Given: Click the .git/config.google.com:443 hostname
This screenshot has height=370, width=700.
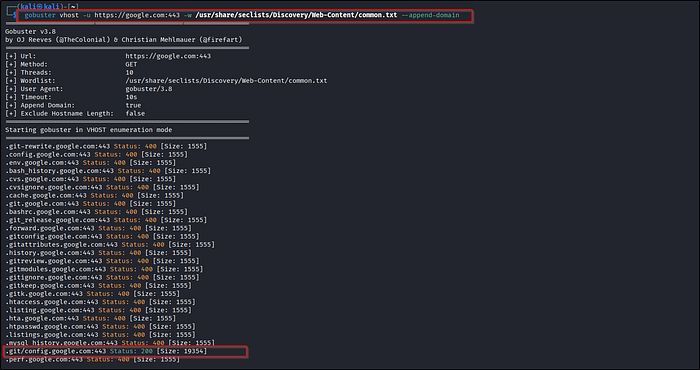Looking at the screenshot, I should [56, 351].
